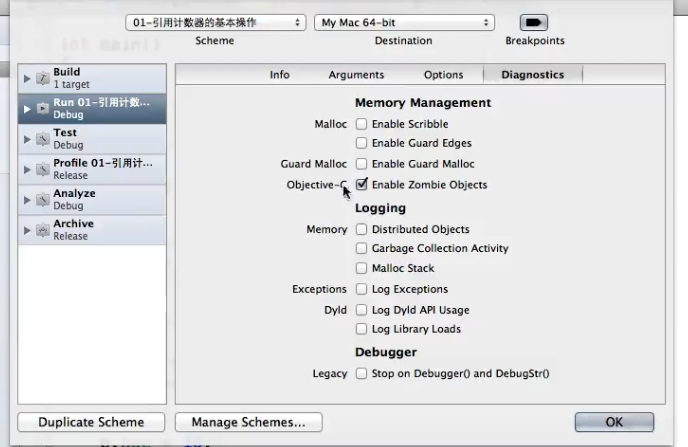Enable Guard Edges checkbox
This screenshot has height=447, width=688.
(x=361, y=143)
